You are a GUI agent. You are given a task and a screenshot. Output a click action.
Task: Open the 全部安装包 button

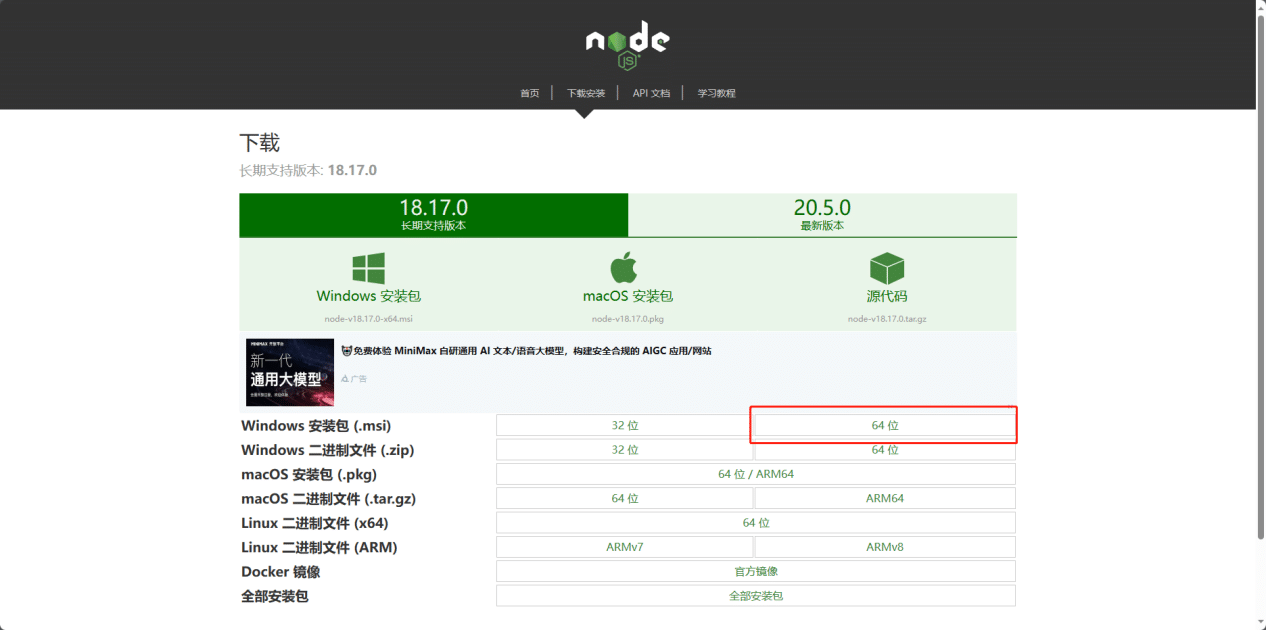tap(756, 596)
